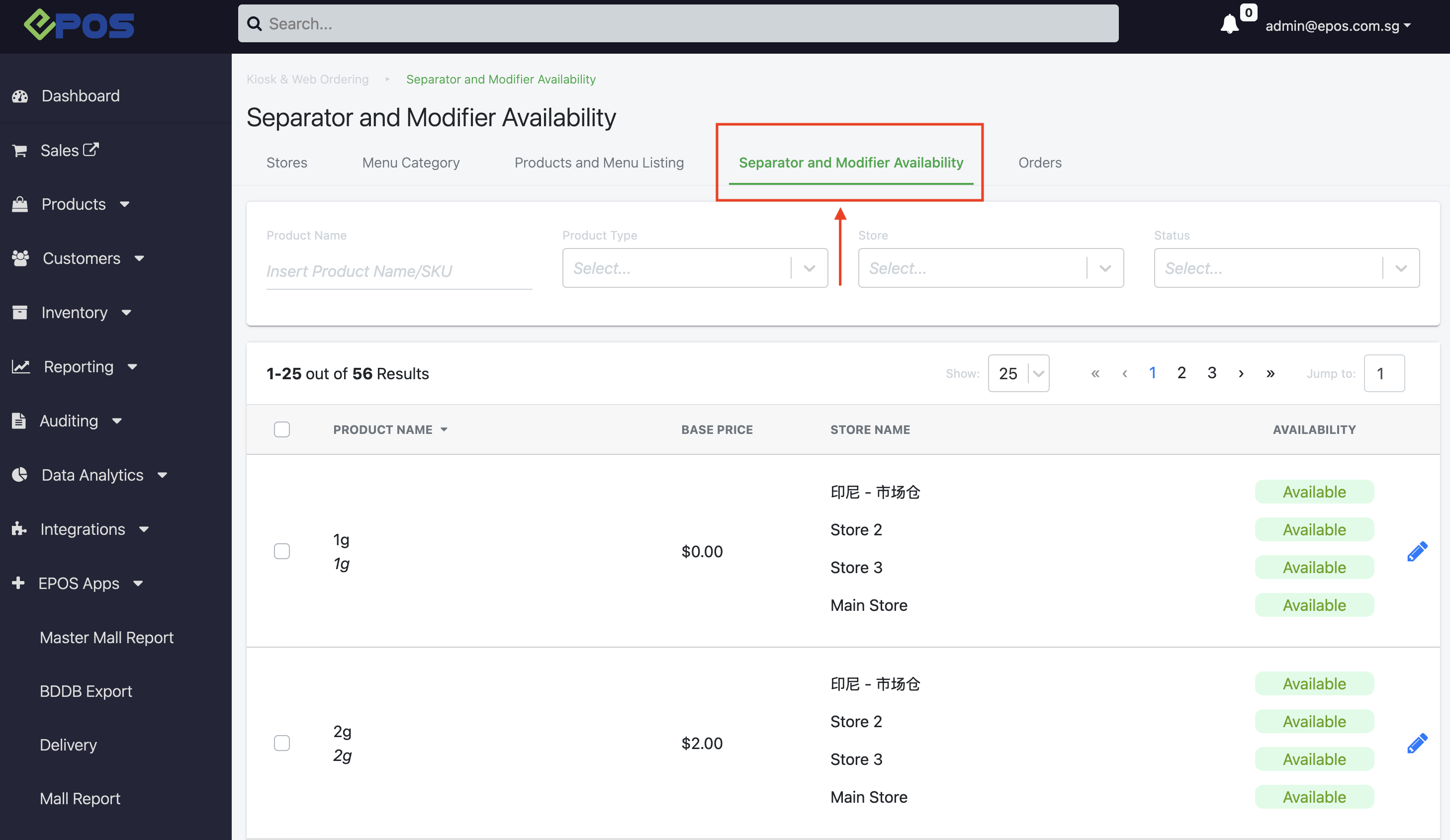Open the admin@epos.com.sg account menu
Screen dimensions: 1450x840
point(1338,26)
